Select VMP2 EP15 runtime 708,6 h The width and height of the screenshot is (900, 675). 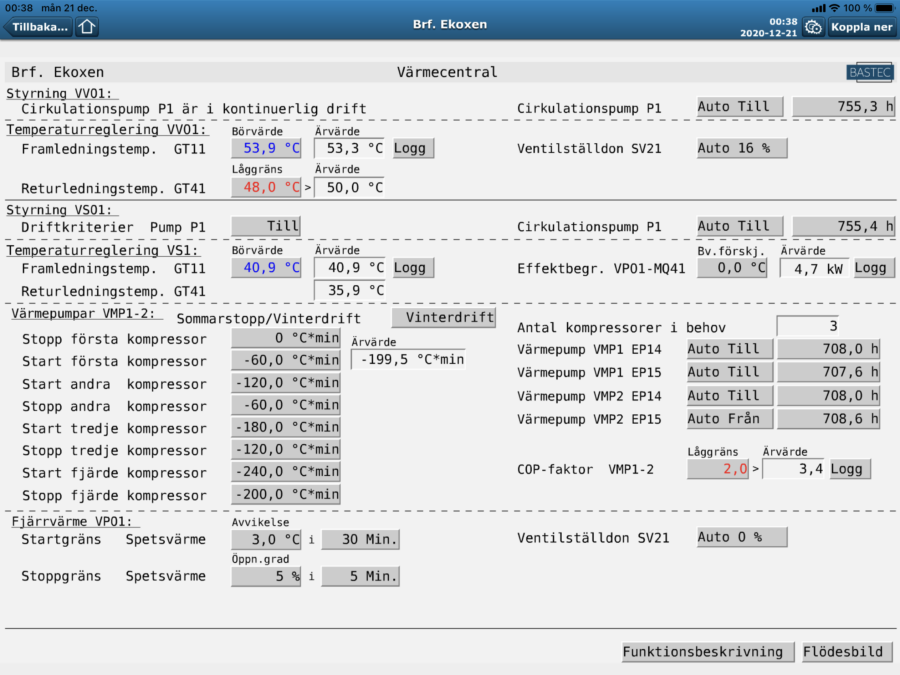pos(828,418)
